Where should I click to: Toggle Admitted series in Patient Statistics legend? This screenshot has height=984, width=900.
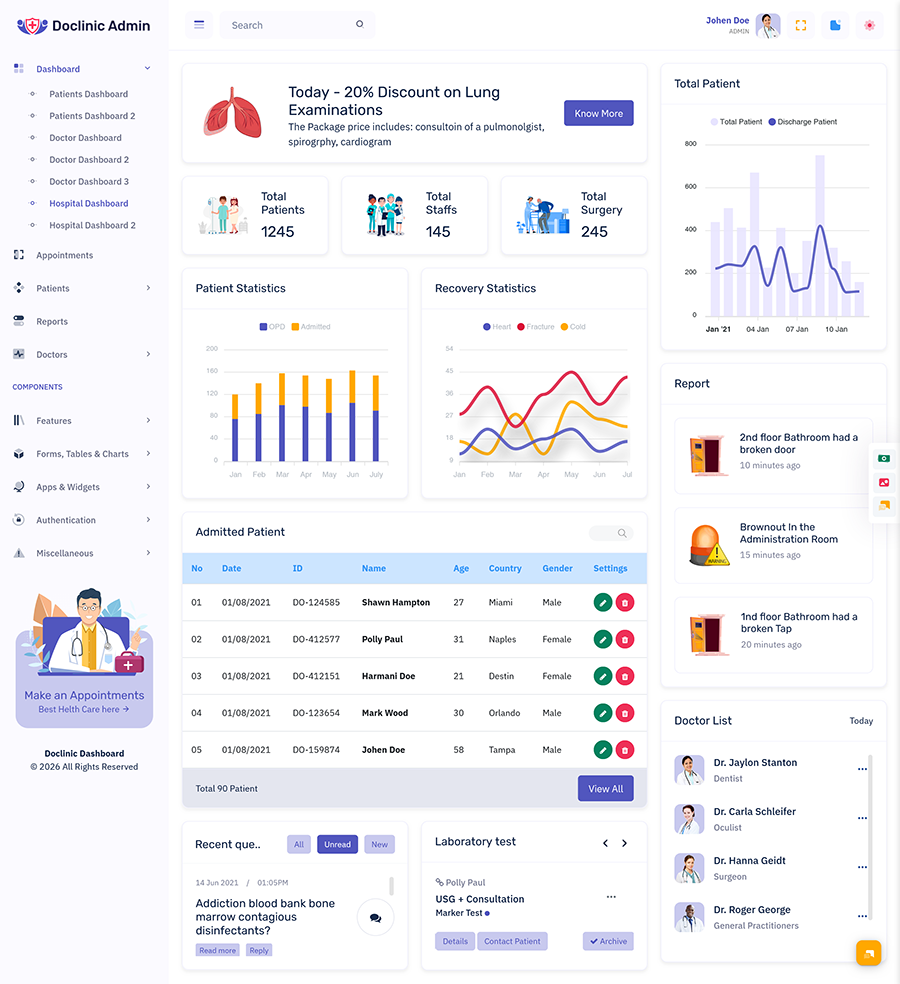pos(311,326)
